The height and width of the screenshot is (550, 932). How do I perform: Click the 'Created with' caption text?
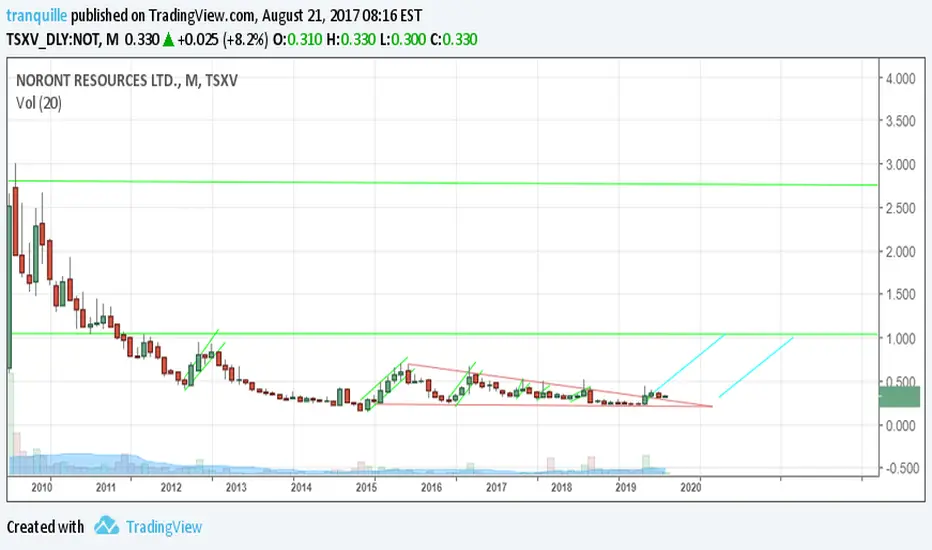pyautogui.click(x=45, y=527)
